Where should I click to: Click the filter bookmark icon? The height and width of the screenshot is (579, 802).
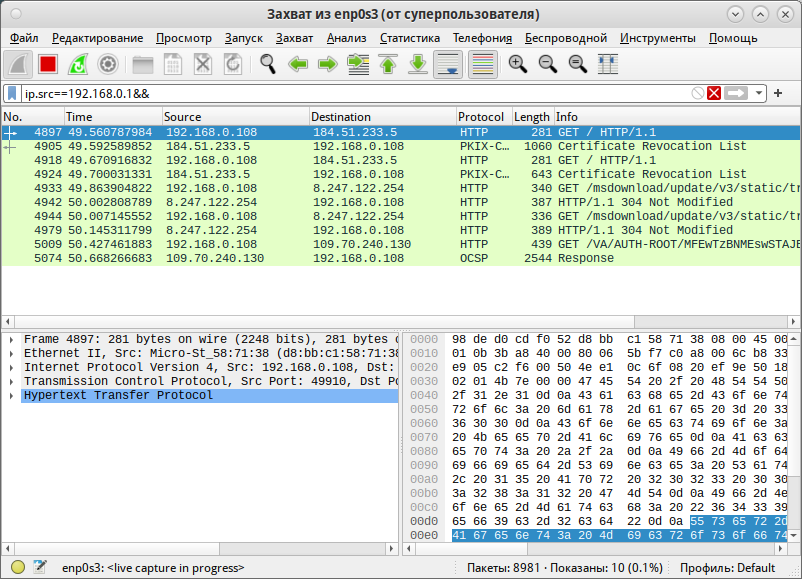point(12,93)
